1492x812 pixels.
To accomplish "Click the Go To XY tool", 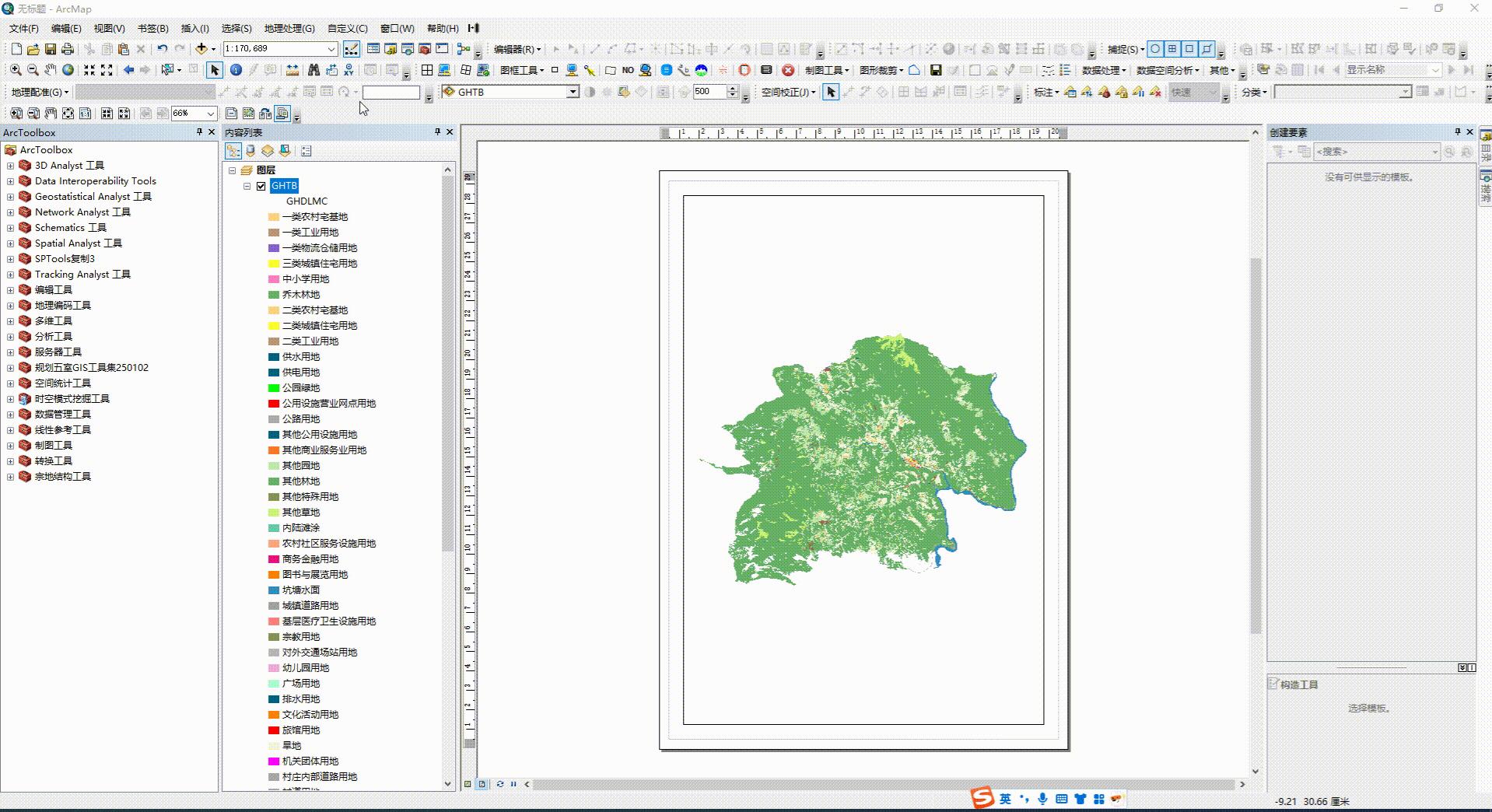I will 348,69.
